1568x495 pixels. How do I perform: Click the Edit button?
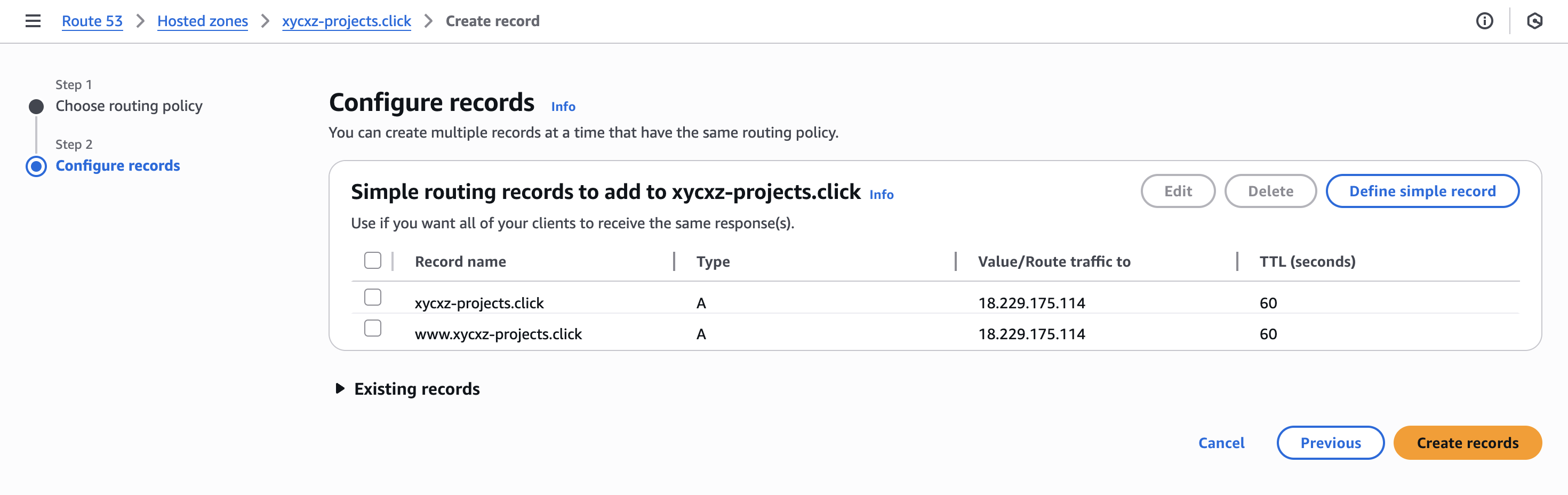click(1177, 190)
